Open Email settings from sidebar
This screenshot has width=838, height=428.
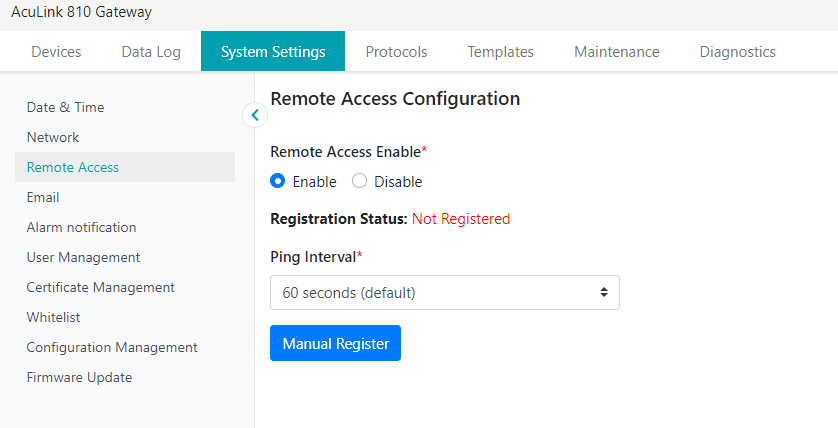coord(43,197)
